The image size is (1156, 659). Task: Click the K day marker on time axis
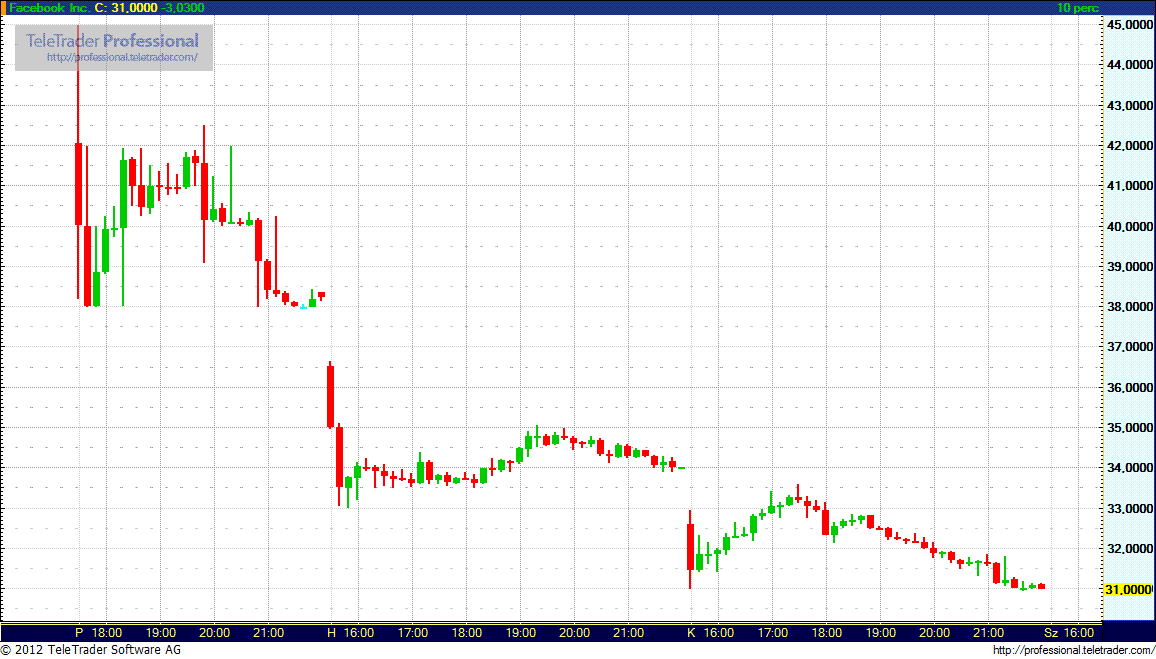tap(692, 632)
